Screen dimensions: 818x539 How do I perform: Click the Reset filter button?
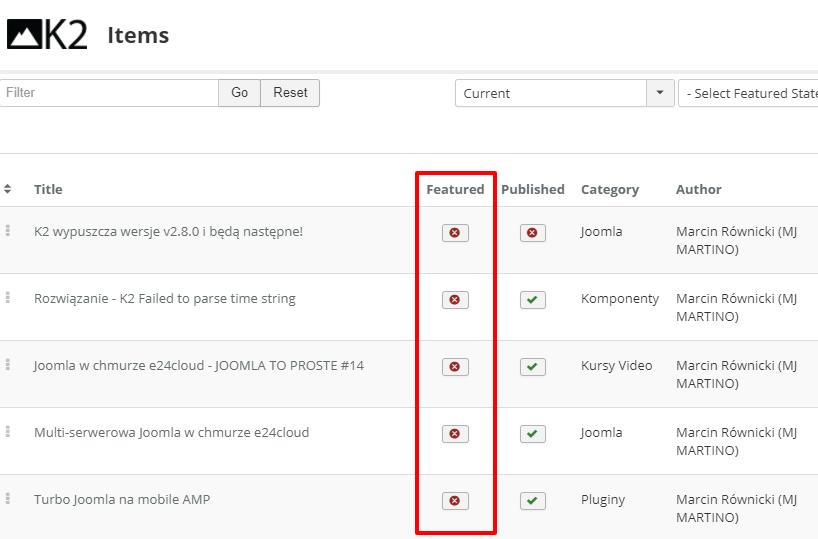coord(290,93)
